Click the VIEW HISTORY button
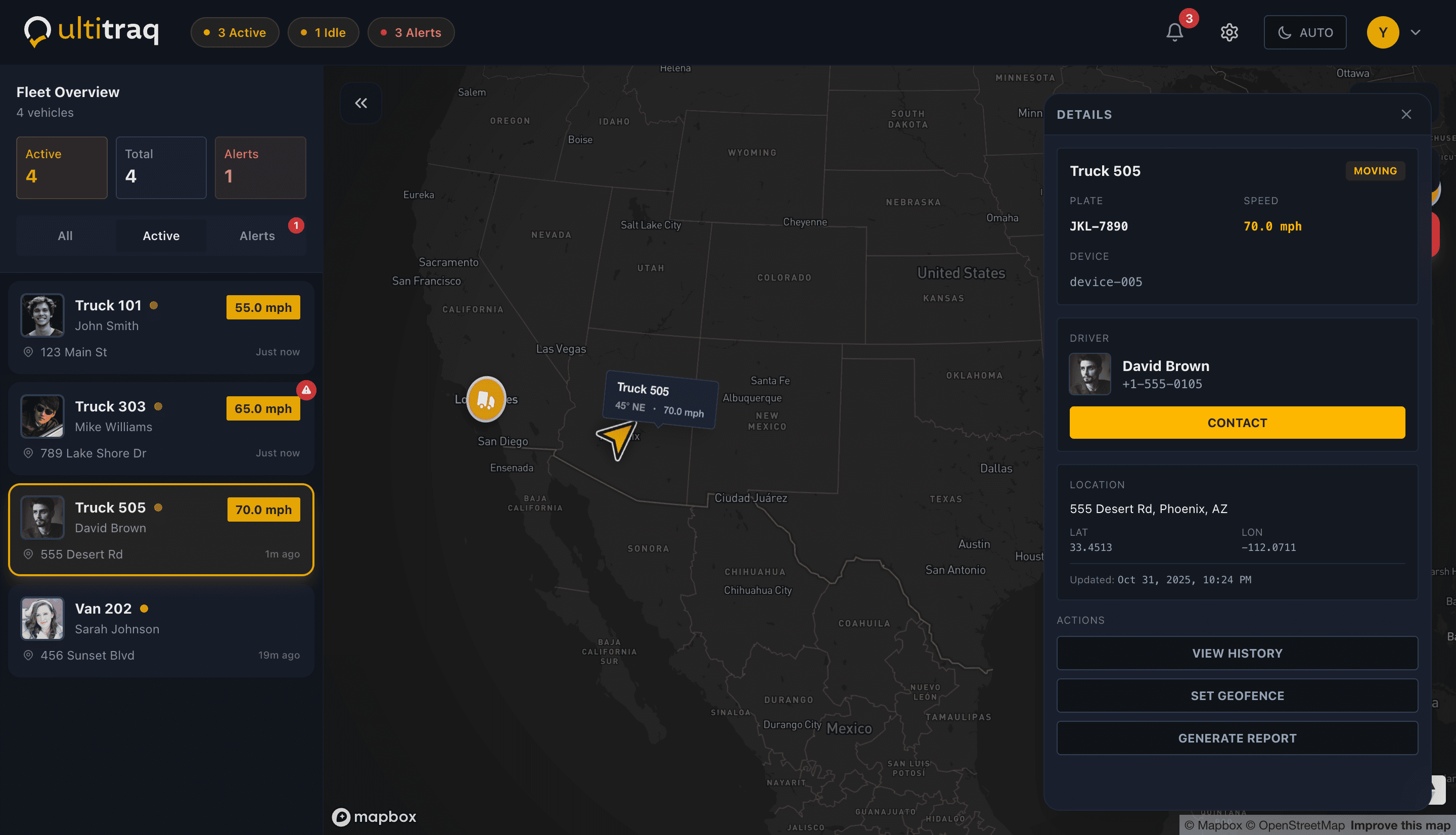1456x835 pixels. (1237, 653)
